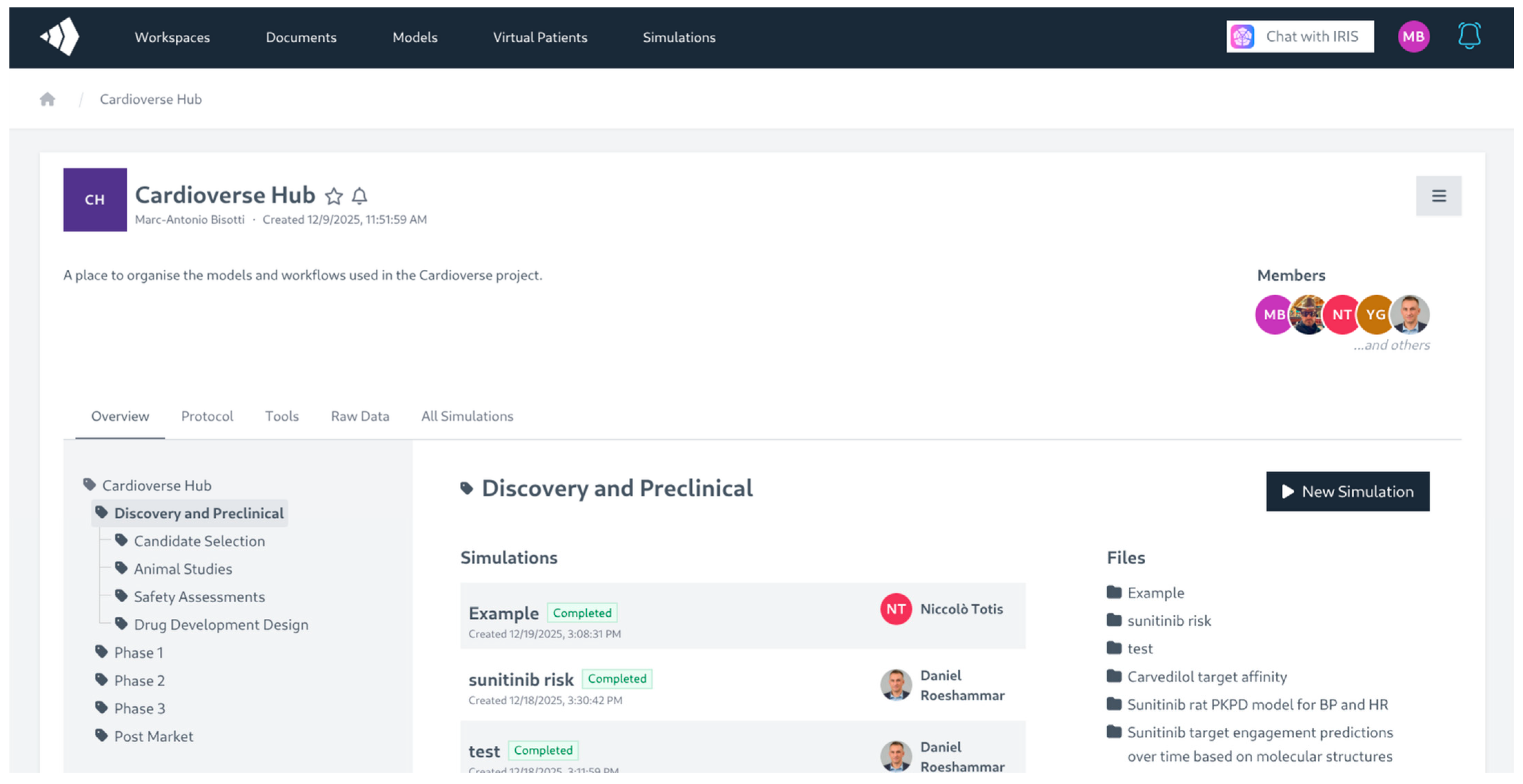Open the Example simulation row

[743, 616]
